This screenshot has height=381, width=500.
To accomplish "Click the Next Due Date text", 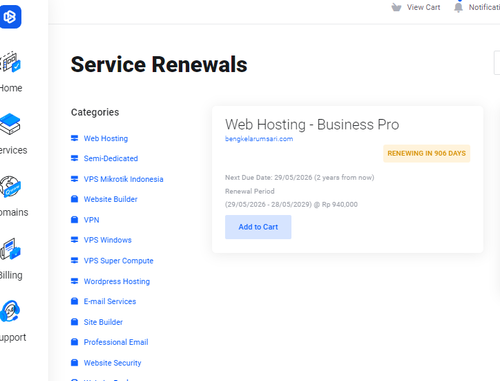I will tap(299, 177).
